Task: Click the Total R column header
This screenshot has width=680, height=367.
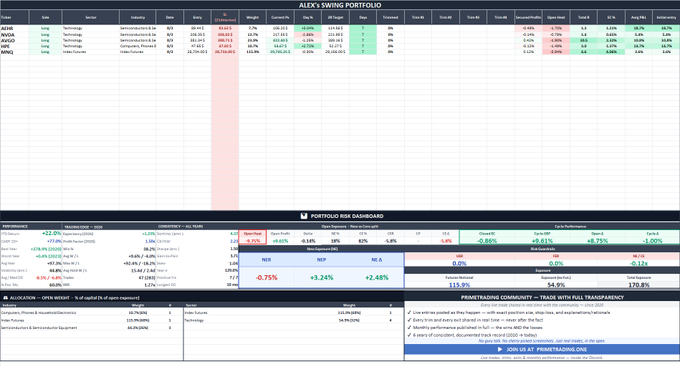Action: point(584,17)
